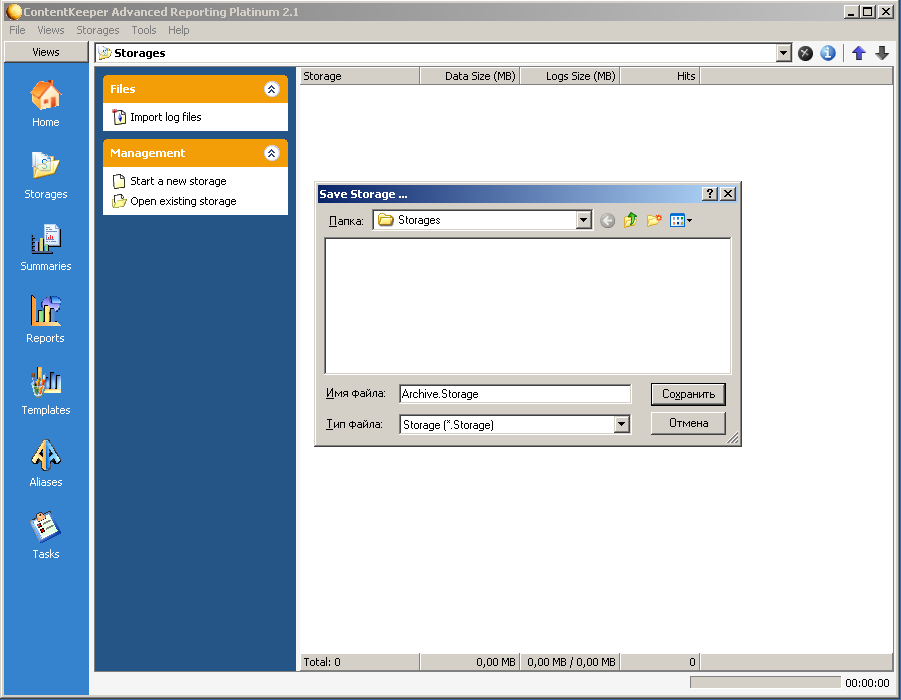Image resolution: width=901 pixels, height=700 pixels.
Task: Click the Storage column header
Action: tap(360, 76)
